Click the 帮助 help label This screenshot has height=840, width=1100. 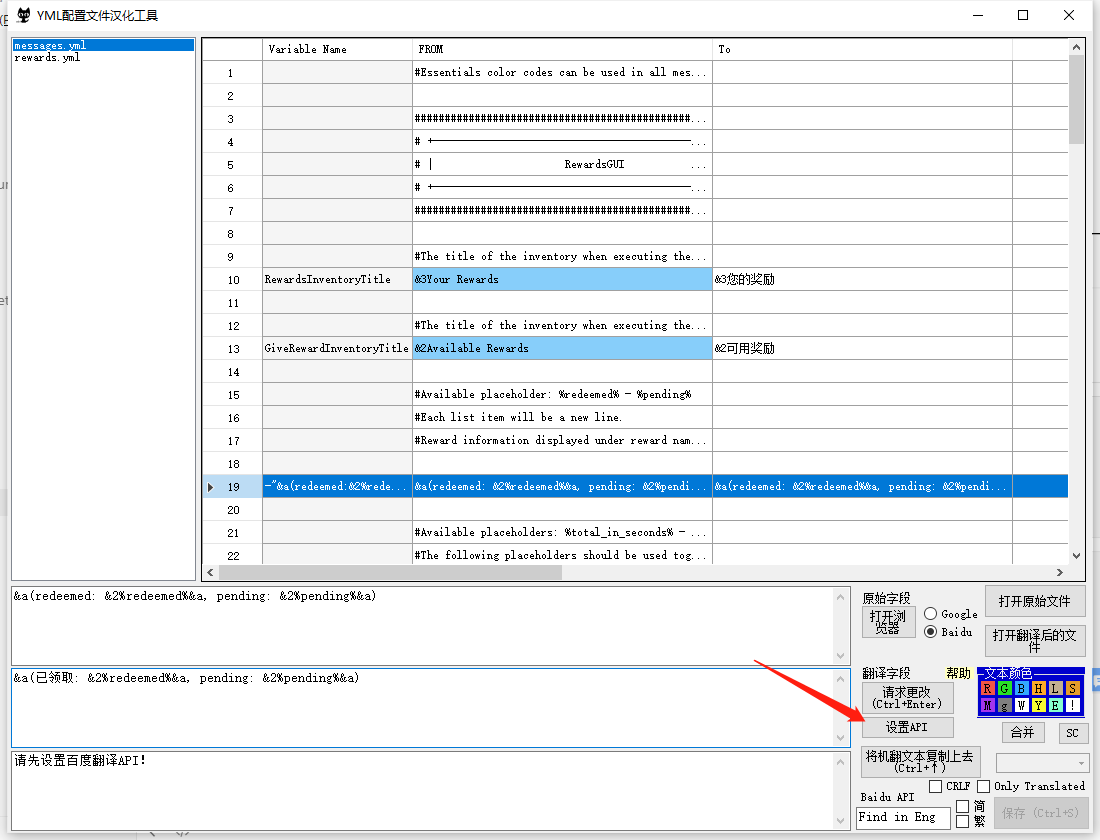pyautogui.click(x=958, y=673)
